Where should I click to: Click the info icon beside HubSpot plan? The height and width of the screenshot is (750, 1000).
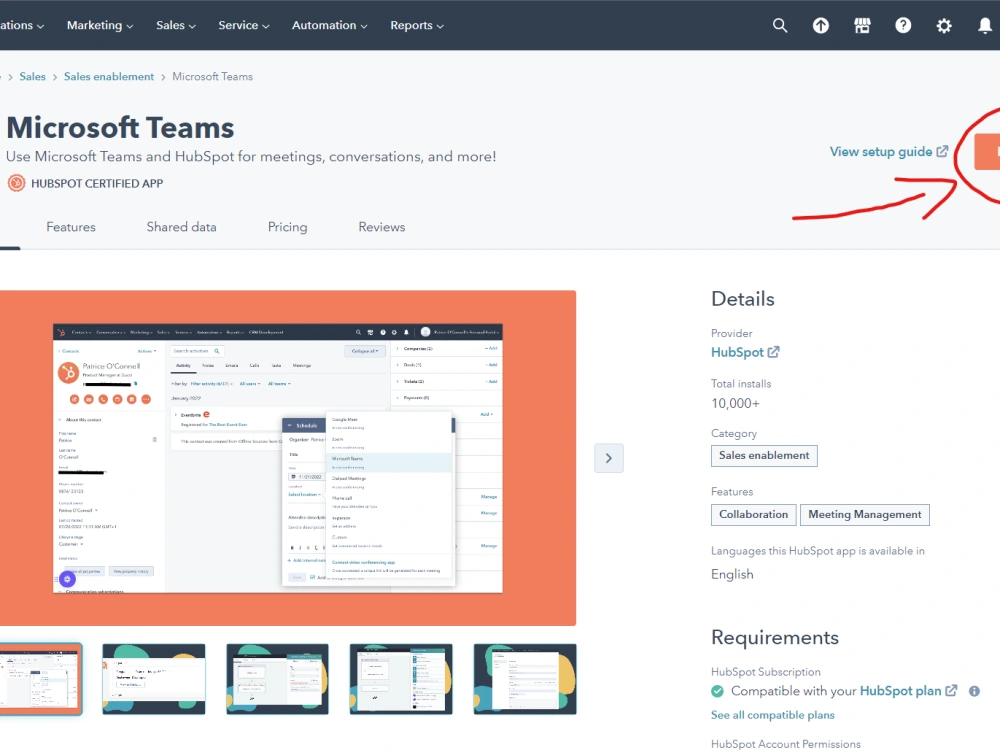tap(974, 691)
